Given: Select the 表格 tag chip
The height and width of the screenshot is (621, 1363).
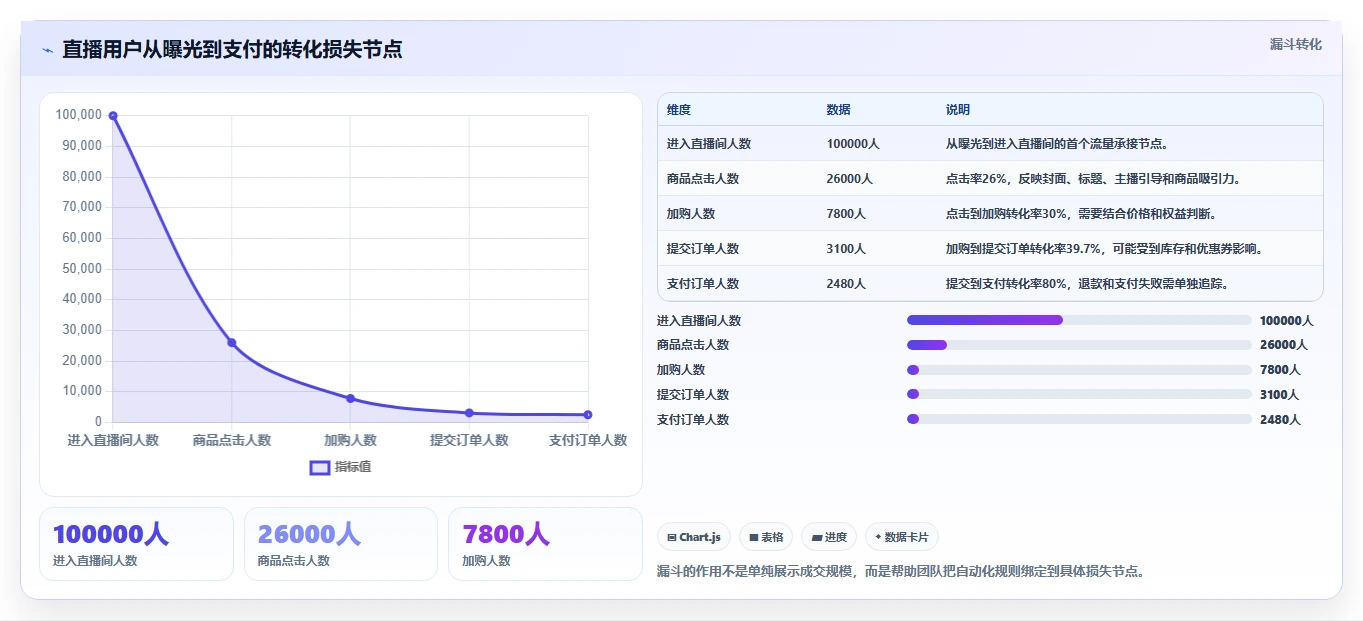Looking at the screenshot, I should tap(766, 537).
